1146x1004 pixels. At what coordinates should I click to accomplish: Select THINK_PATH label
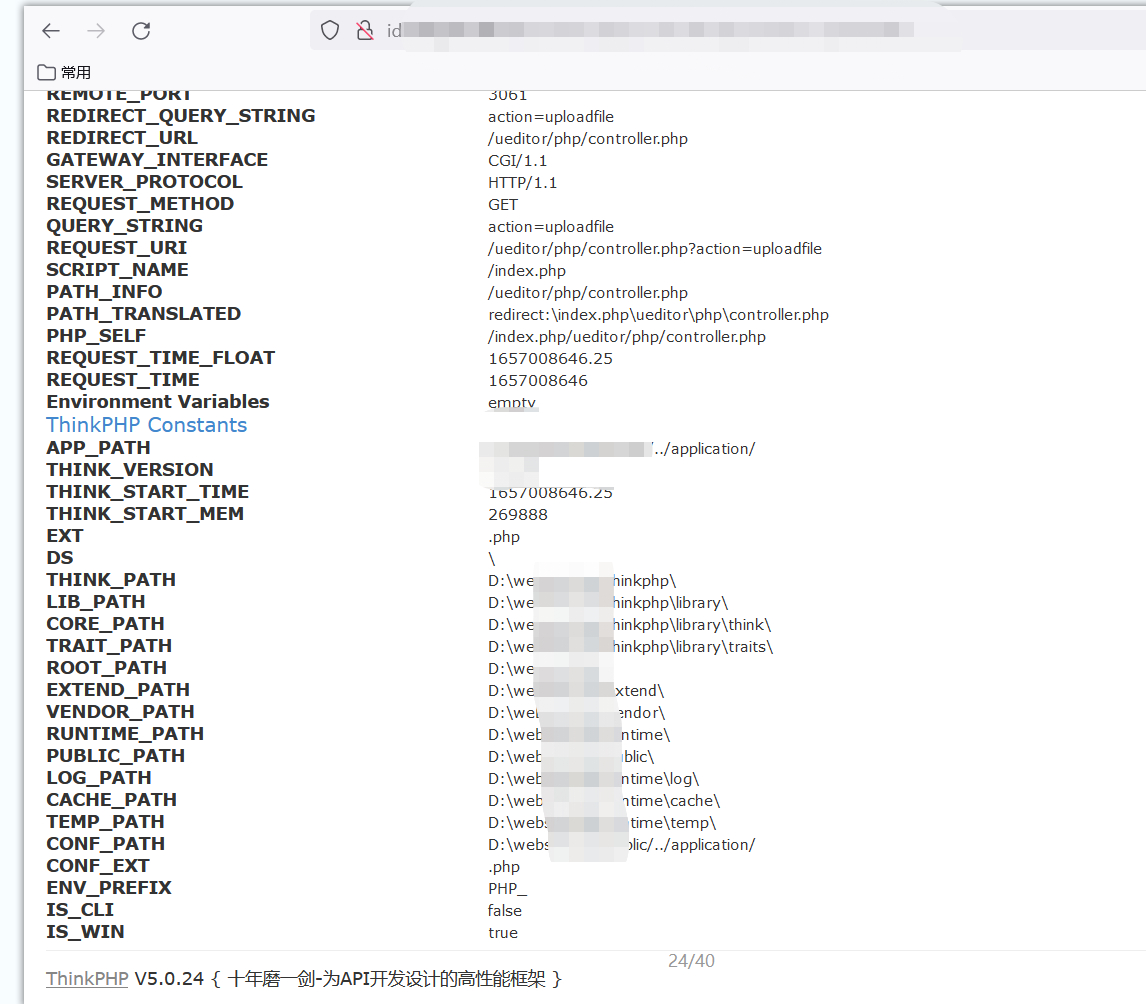(x=111, y=579)
